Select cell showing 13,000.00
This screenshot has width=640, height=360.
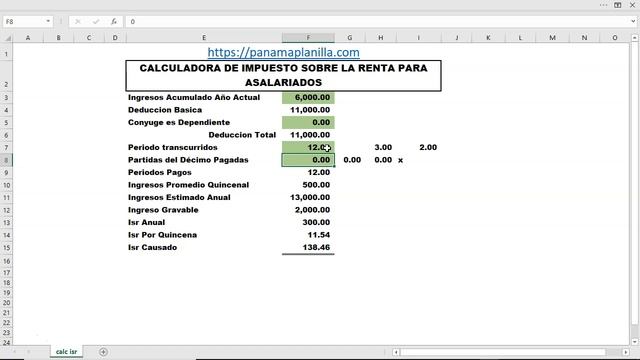[x=308, y=197]
